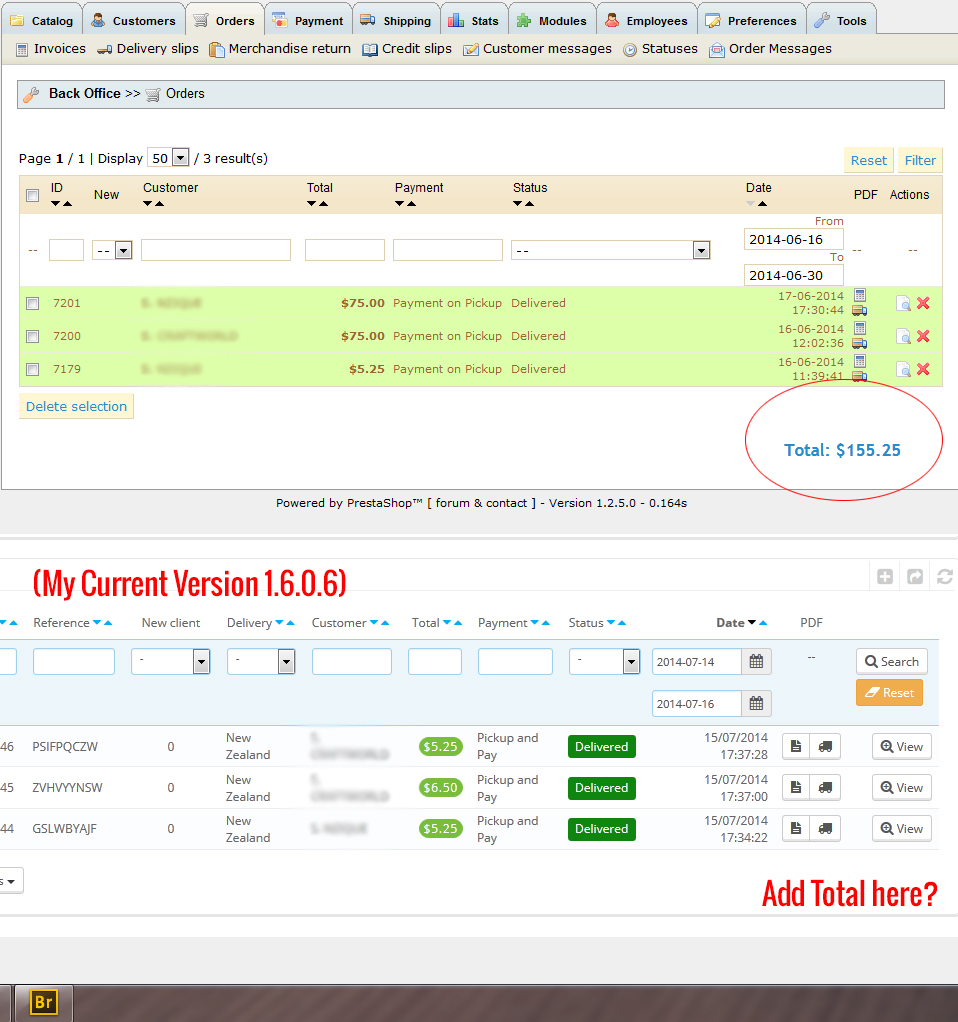
Task: Tick checkbox for order 7200
Action: [33, 336]
